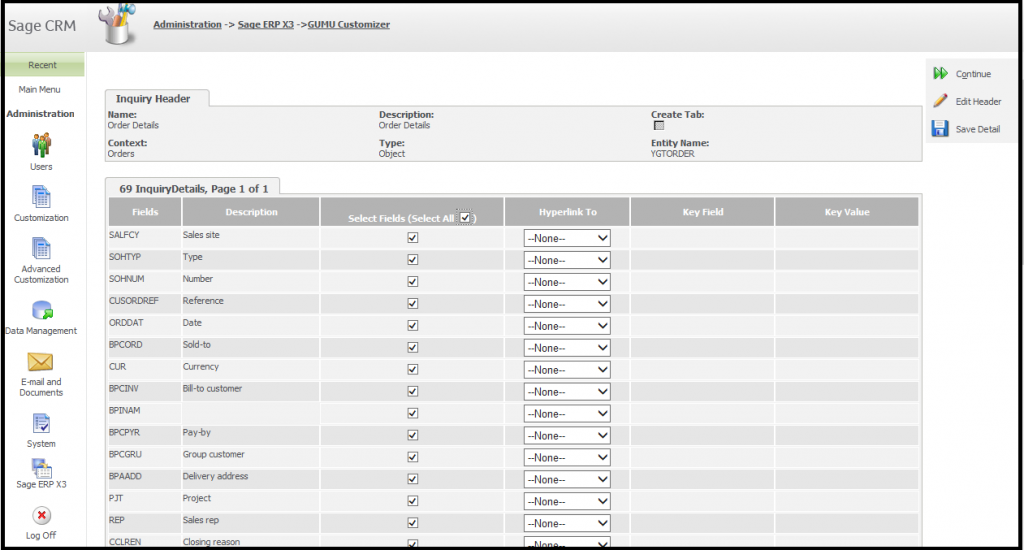Click the red Log Off icon

tap(41, 515)
